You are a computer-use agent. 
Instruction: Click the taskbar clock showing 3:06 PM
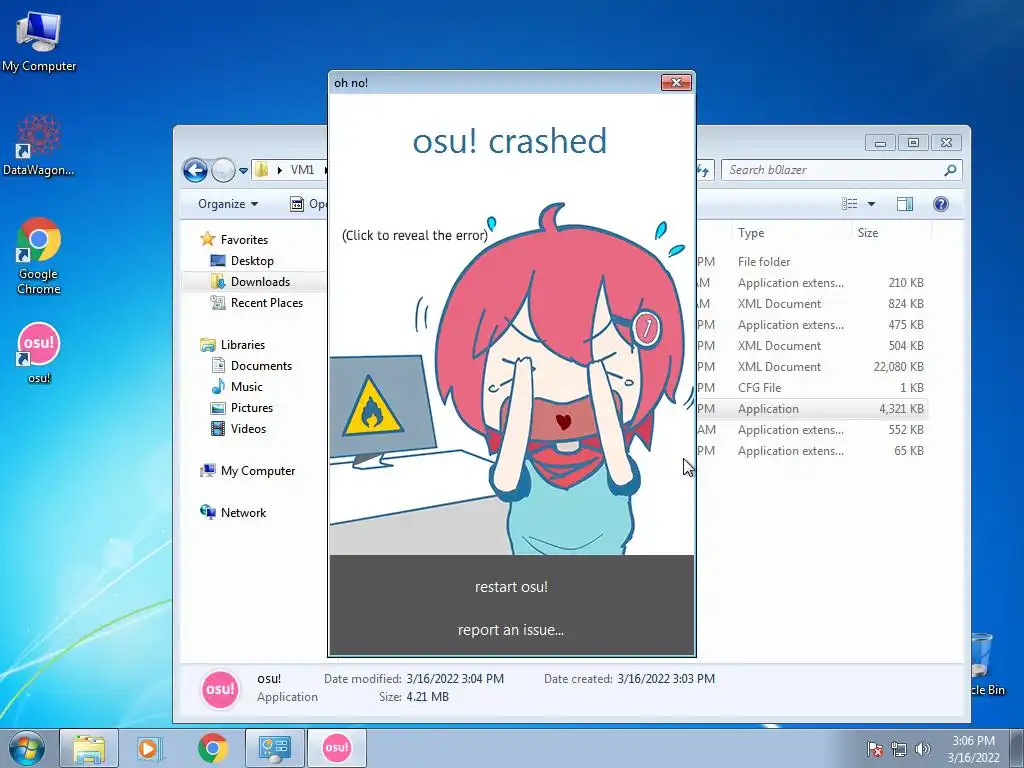973,748
